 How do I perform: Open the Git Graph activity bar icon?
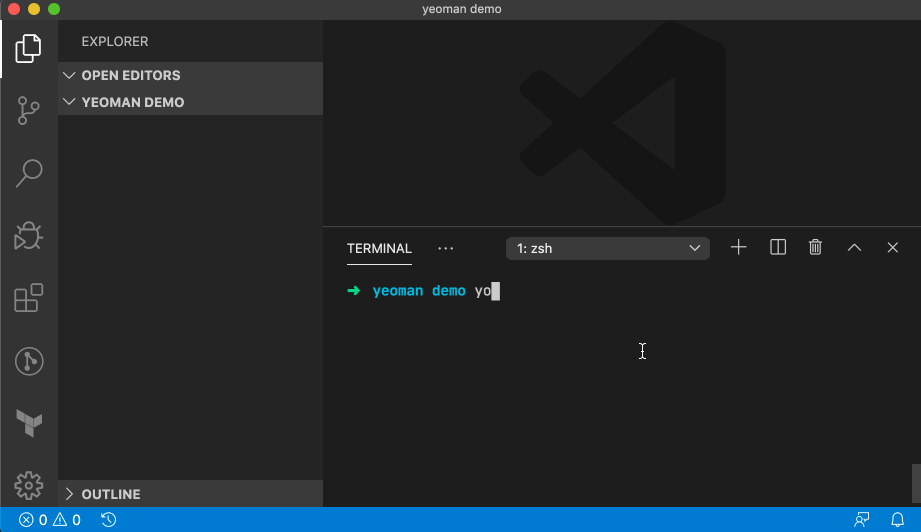click(x=29, y=361)
